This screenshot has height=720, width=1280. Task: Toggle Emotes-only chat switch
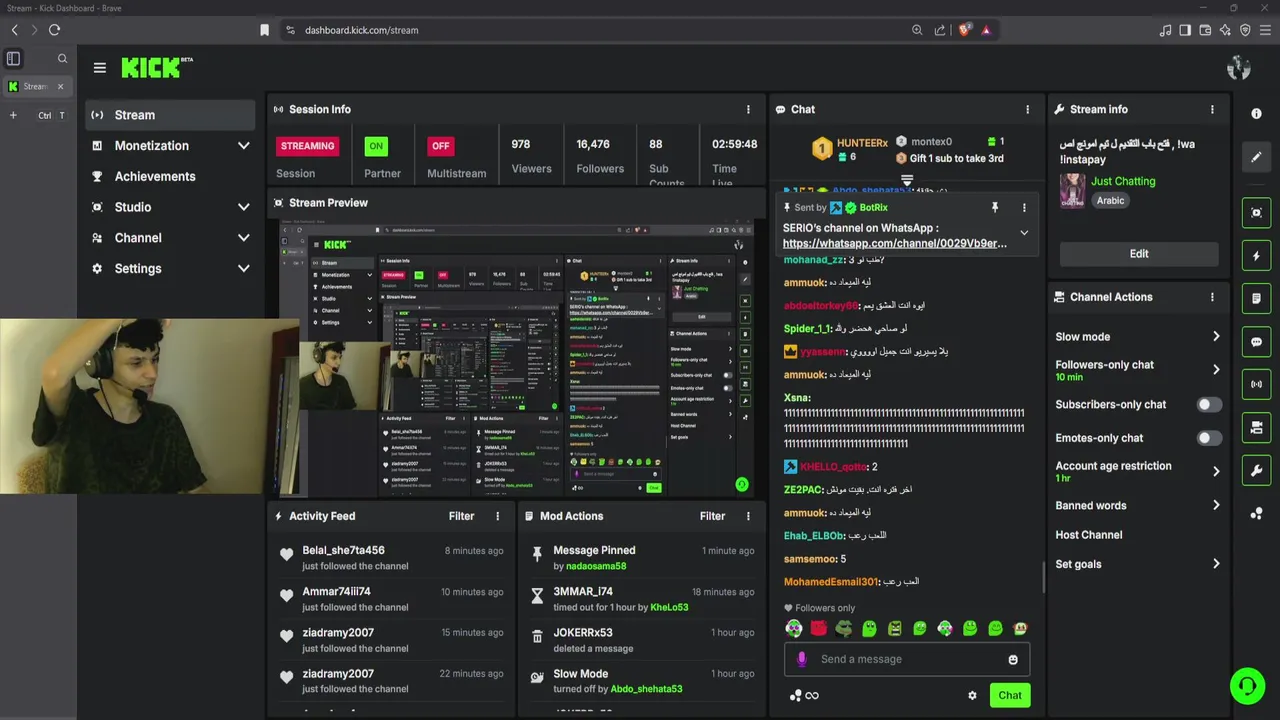click(x=1208, y=438)
